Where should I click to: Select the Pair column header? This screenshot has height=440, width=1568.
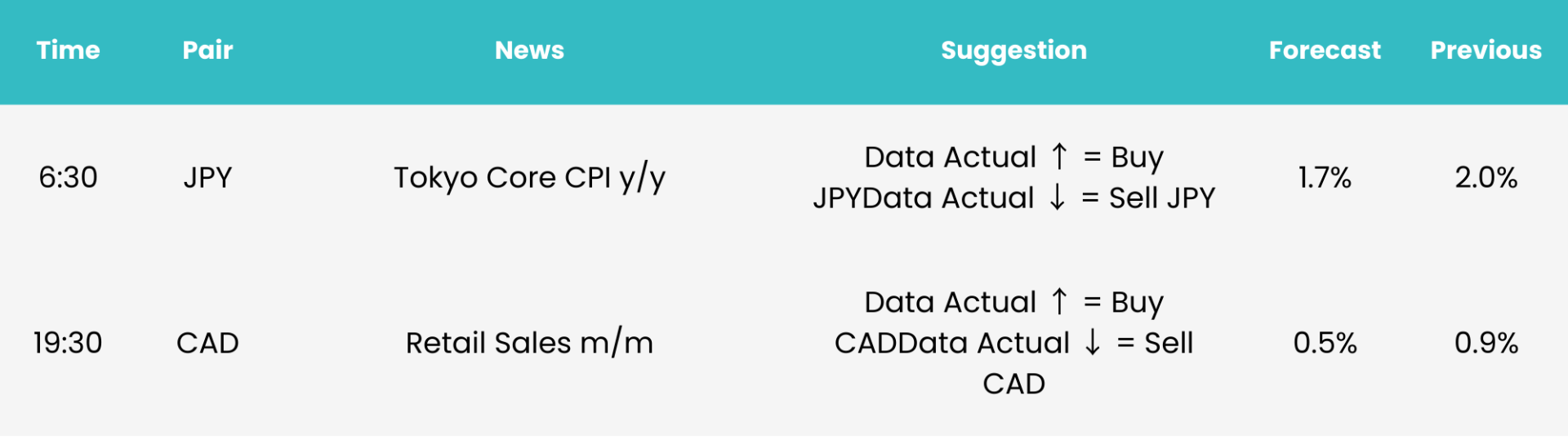207,51
